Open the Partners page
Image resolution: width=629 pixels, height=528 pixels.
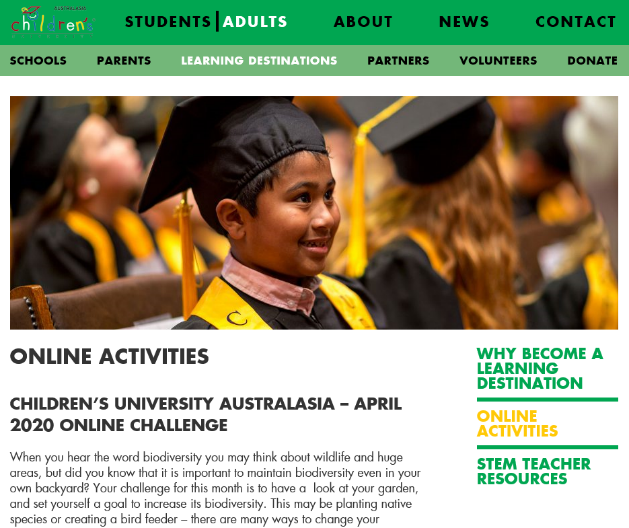pos(398,61)
